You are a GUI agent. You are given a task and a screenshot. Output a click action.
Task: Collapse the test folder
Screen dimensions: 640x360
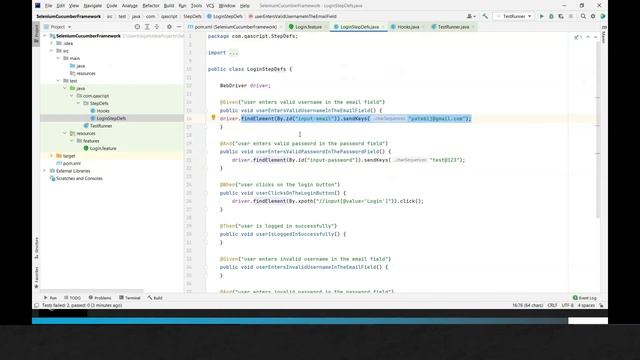pos(58,81)
